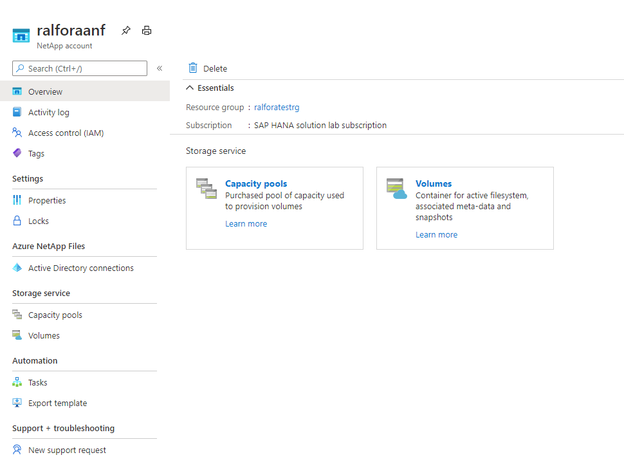
Task: Click the Resource group label
Action: point(214,107)
